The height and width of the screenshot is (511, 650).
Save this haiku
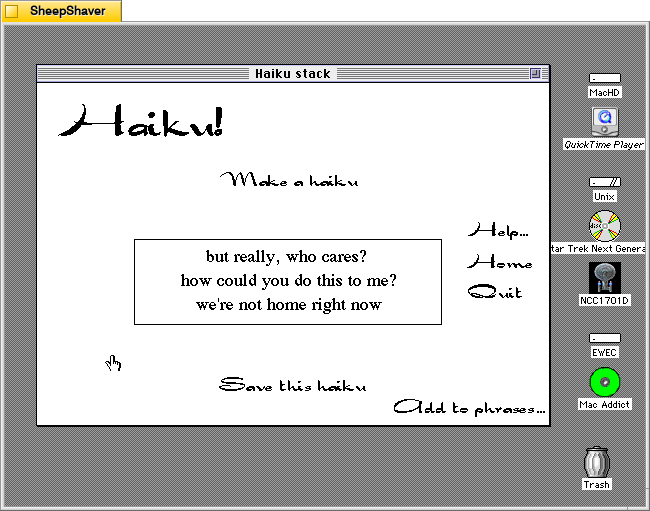click(292, 385)
